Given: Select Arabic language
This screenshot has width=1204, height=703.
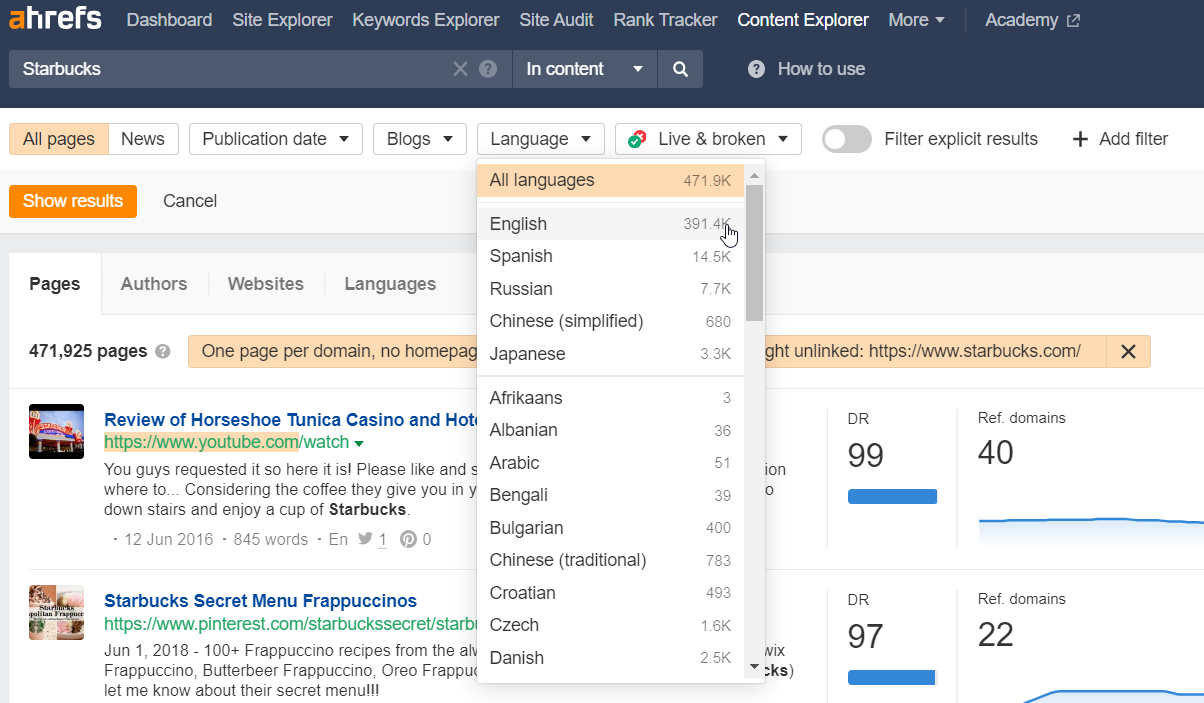Looking at the screenshot, I should click(611, 463).
